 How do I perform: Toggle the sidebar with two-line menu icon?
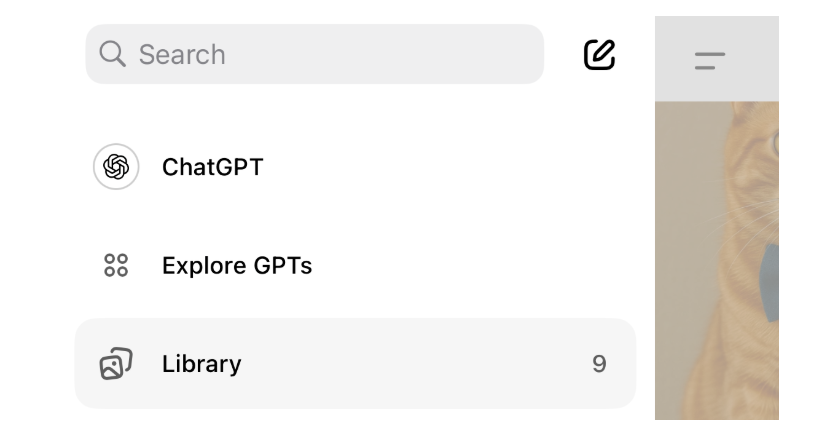[710, 60]
